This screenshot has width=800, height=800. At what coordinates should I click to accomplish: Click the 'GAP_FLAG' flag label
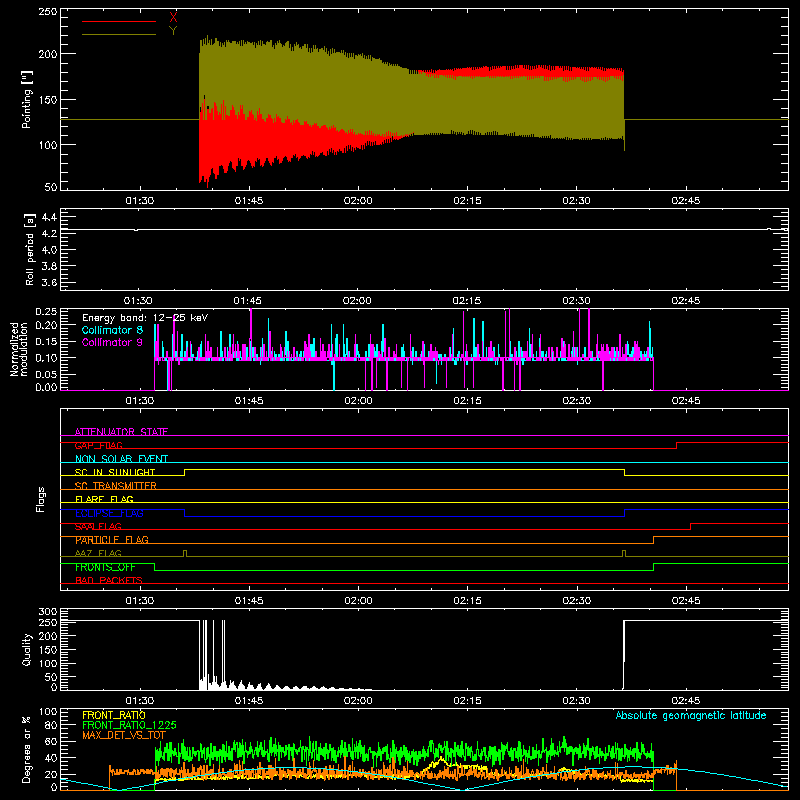[x=98, y=445]
